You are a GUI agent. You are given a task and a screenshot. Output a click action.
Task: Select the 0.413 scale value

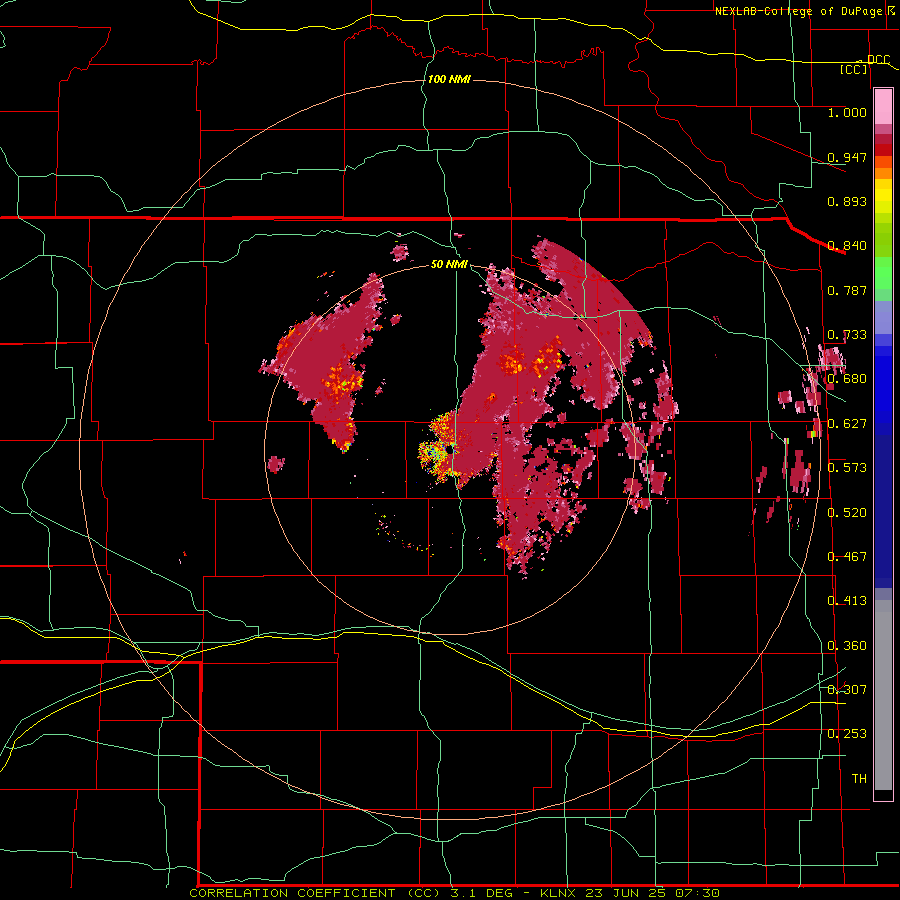pos(847,601)
